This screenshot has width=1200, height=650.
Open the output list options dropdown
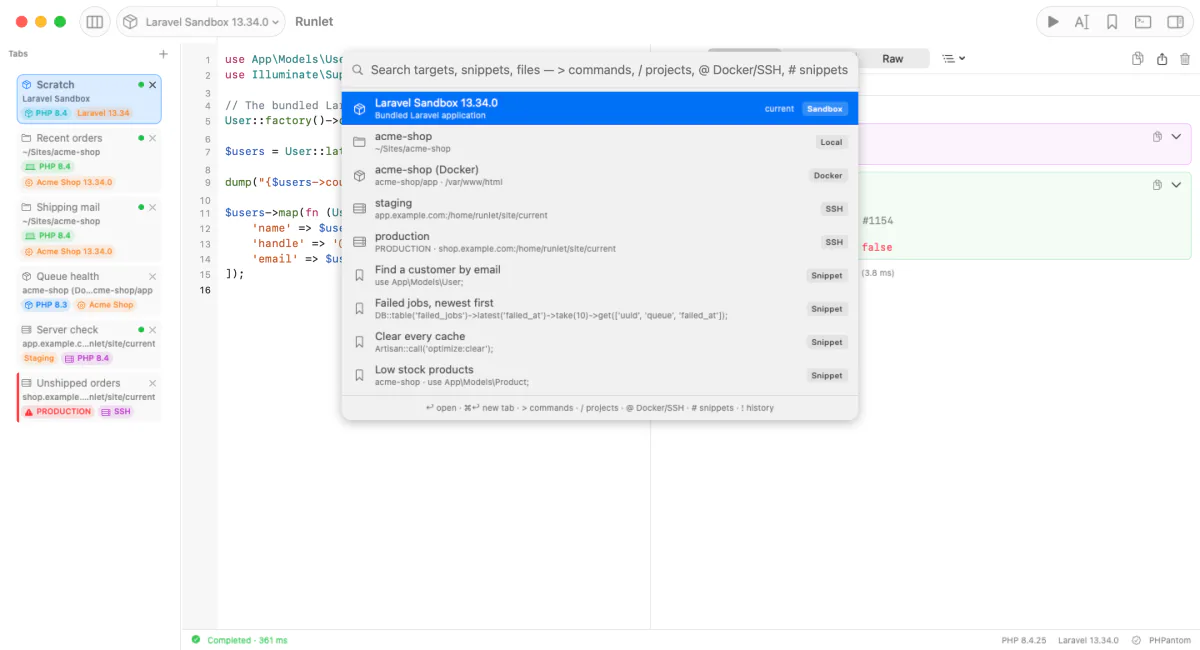click(x=954, y=59)
